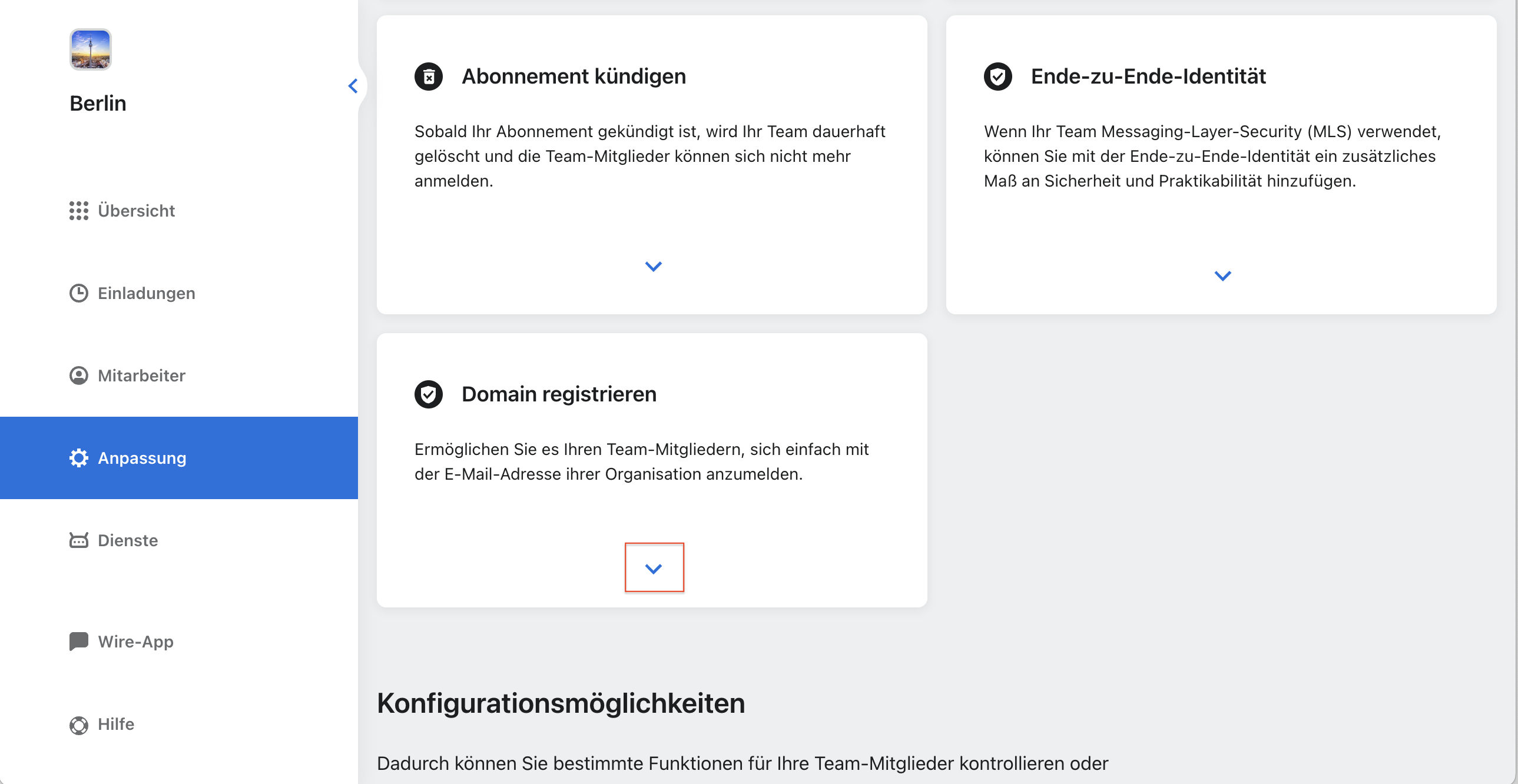This screenshot has width=1518, height=784.
Task: Click the Übersicht grid icon
Action: point(78,211)
